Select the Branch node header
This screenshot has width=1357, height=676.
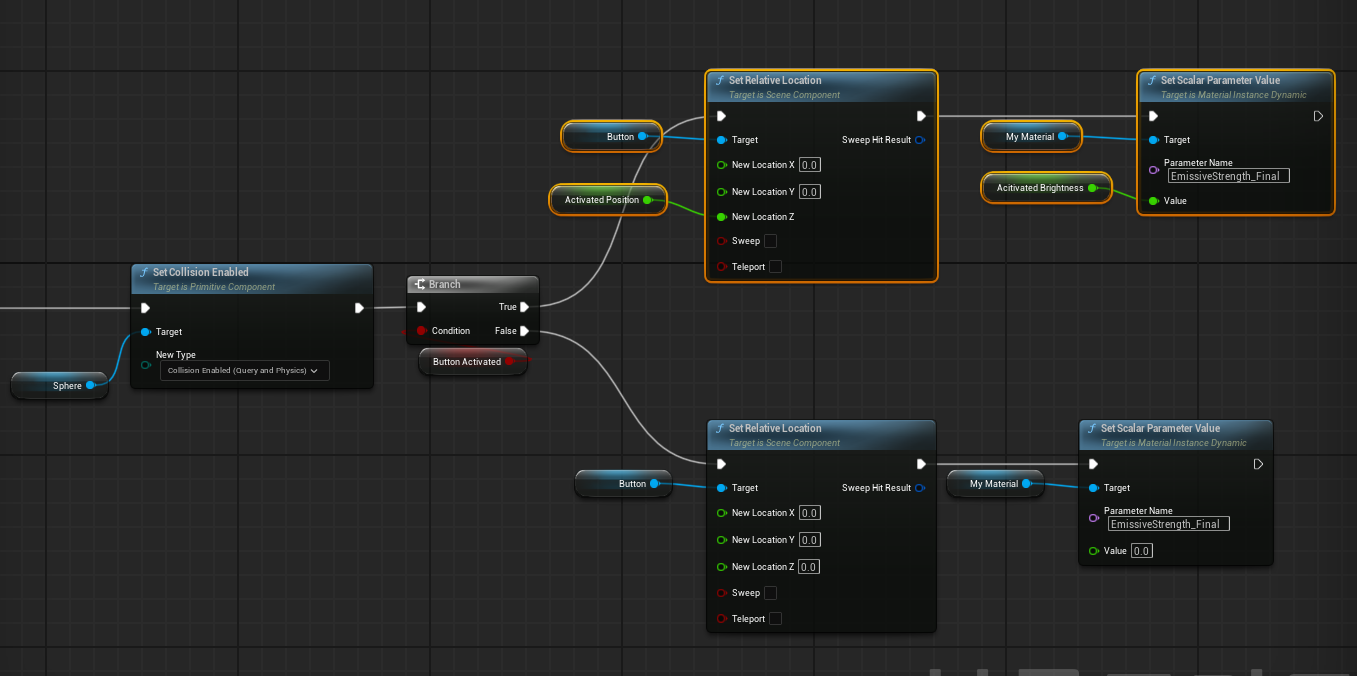[x=473, y=284]
